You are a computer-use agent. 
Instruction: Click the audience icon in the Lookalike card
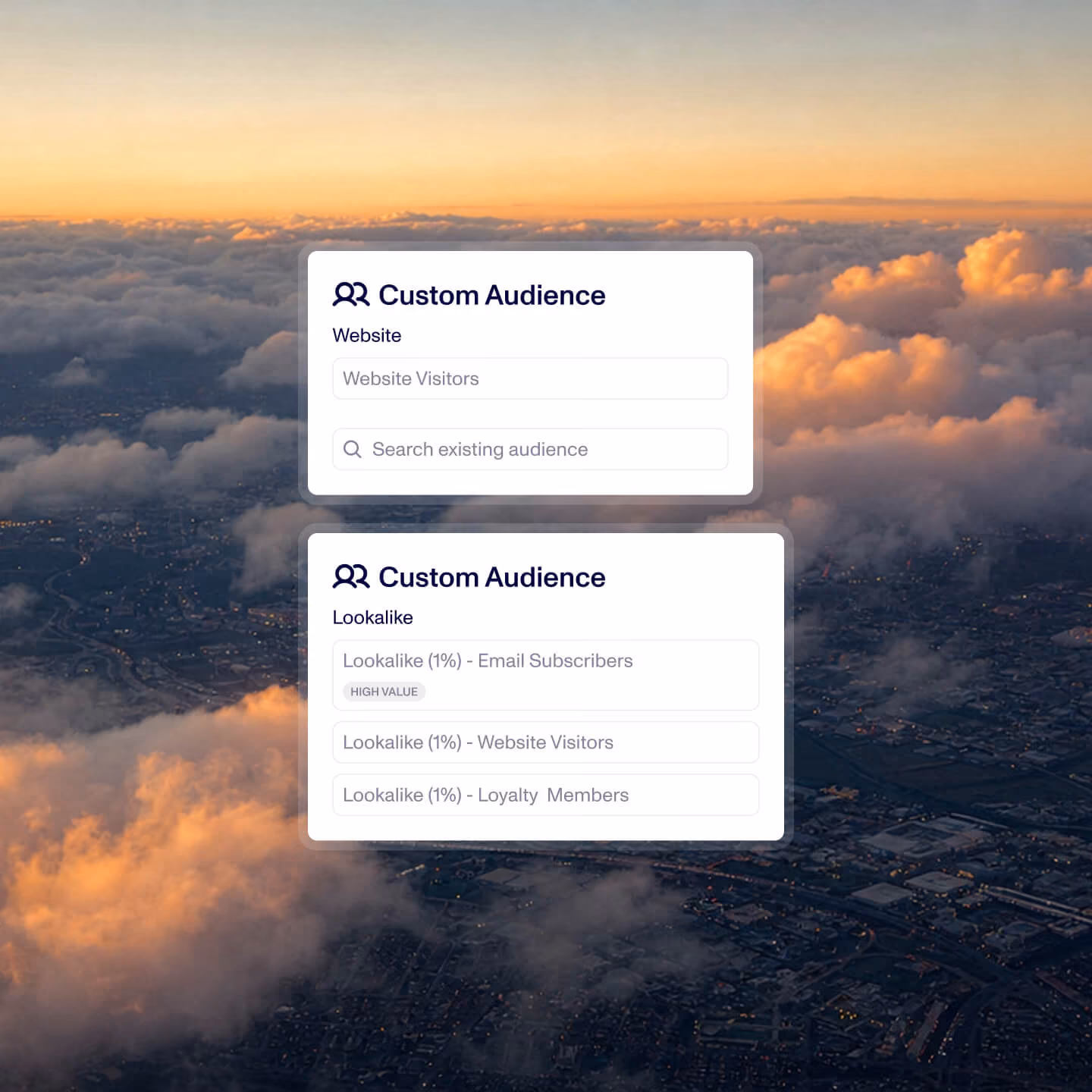click(351, 576)
